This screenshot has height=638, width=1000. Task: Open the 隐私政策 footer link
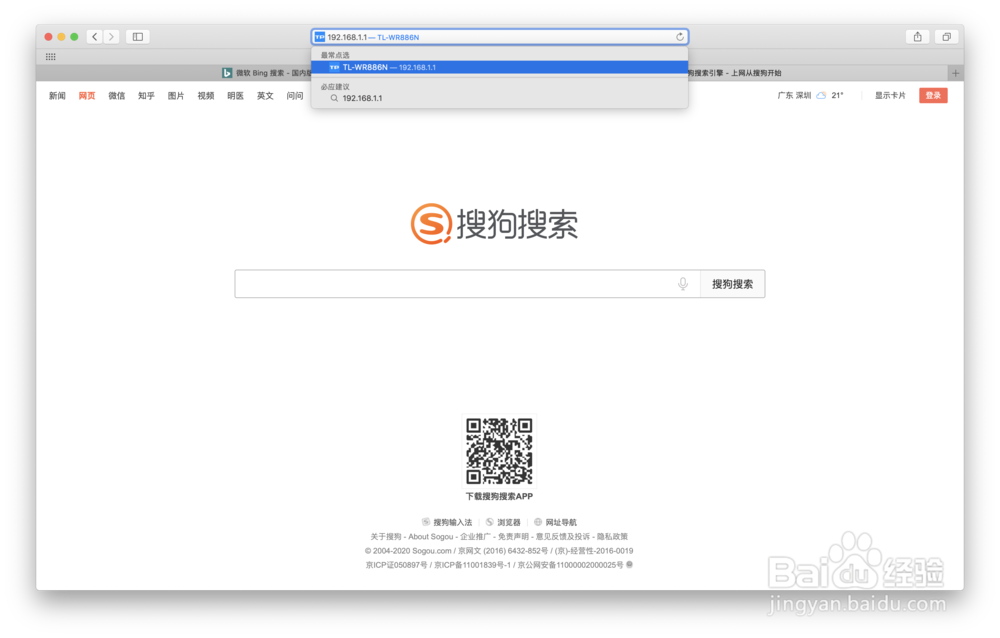(612, 537)
